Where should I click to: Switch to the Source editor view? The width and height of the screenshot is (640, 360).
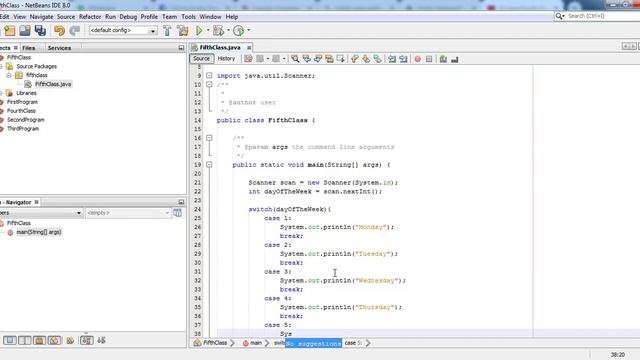click(x=201, y=59)
